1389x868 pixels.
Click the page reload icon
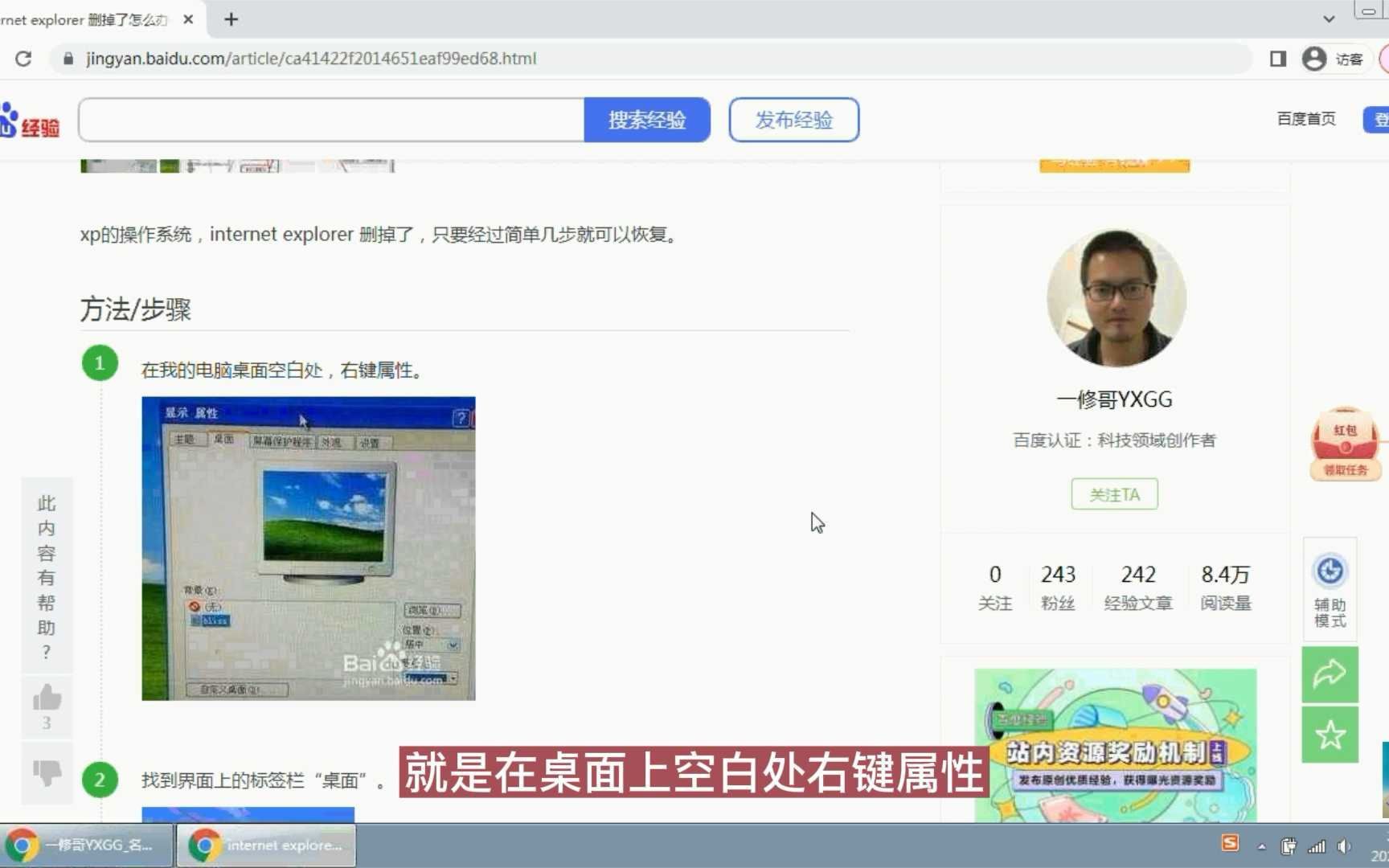pos(23,59)
